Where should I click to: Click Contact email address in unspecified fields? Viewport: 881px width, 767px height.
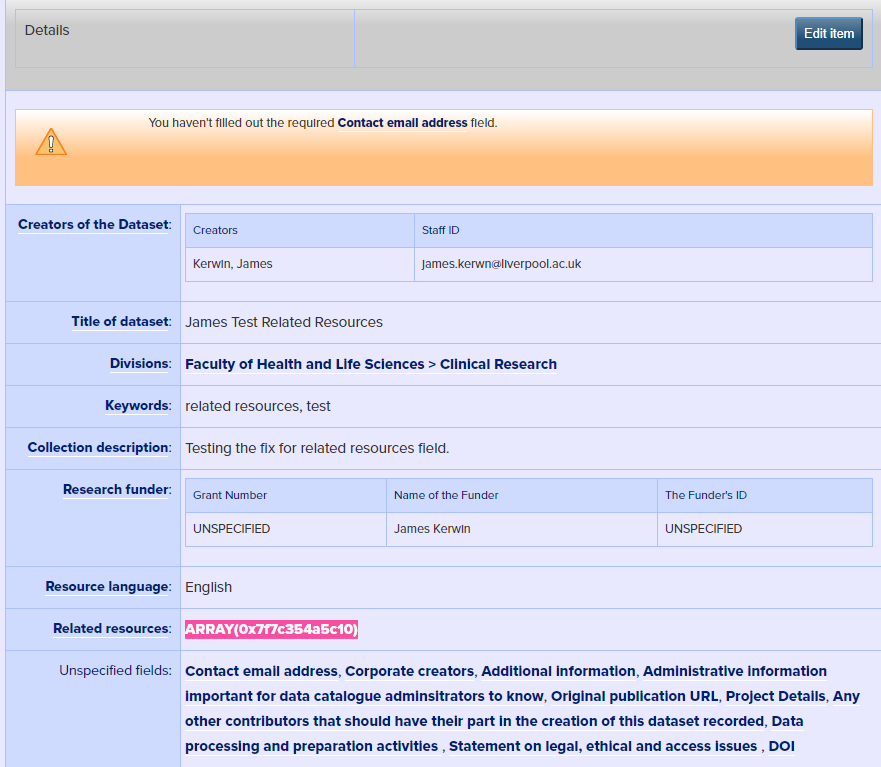point(261,671)
